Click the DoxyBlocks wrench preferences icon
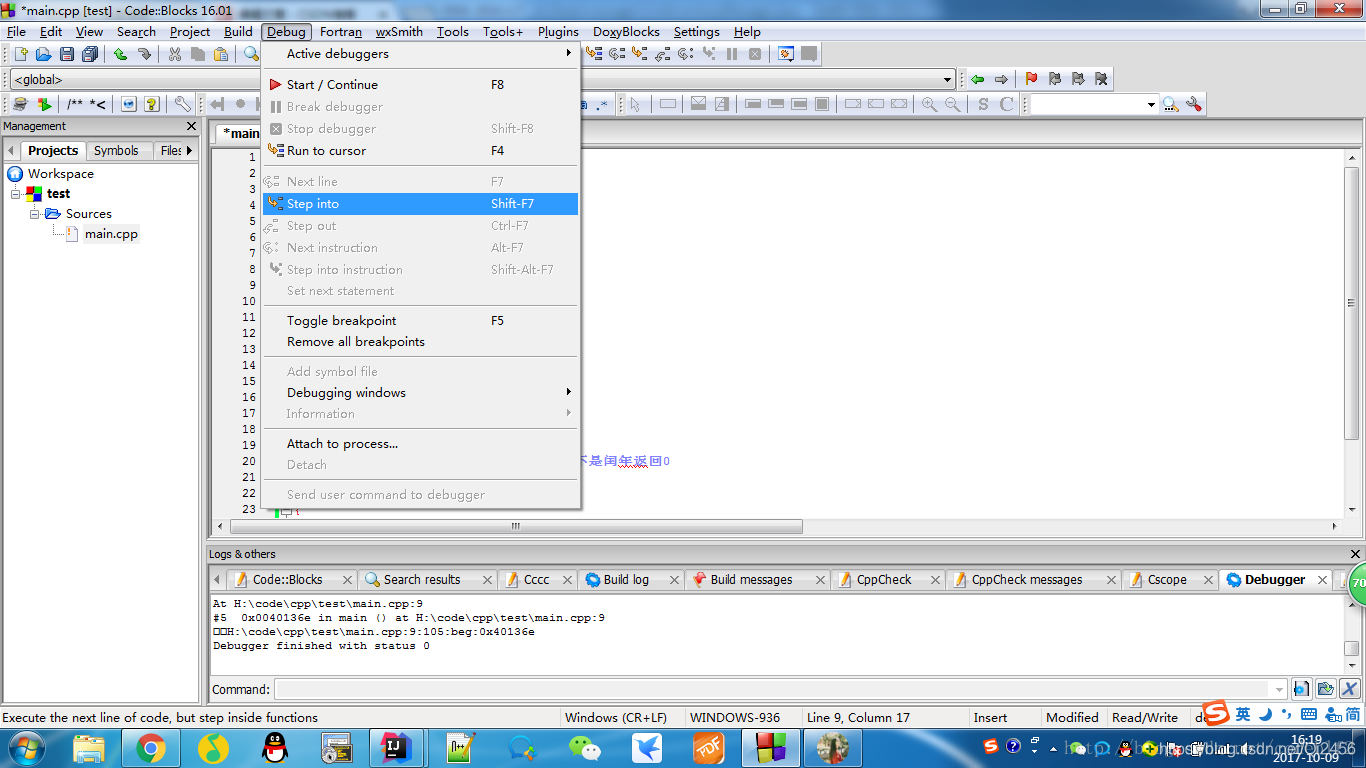This screenshot has width=1366, height=768. point(182,104)
